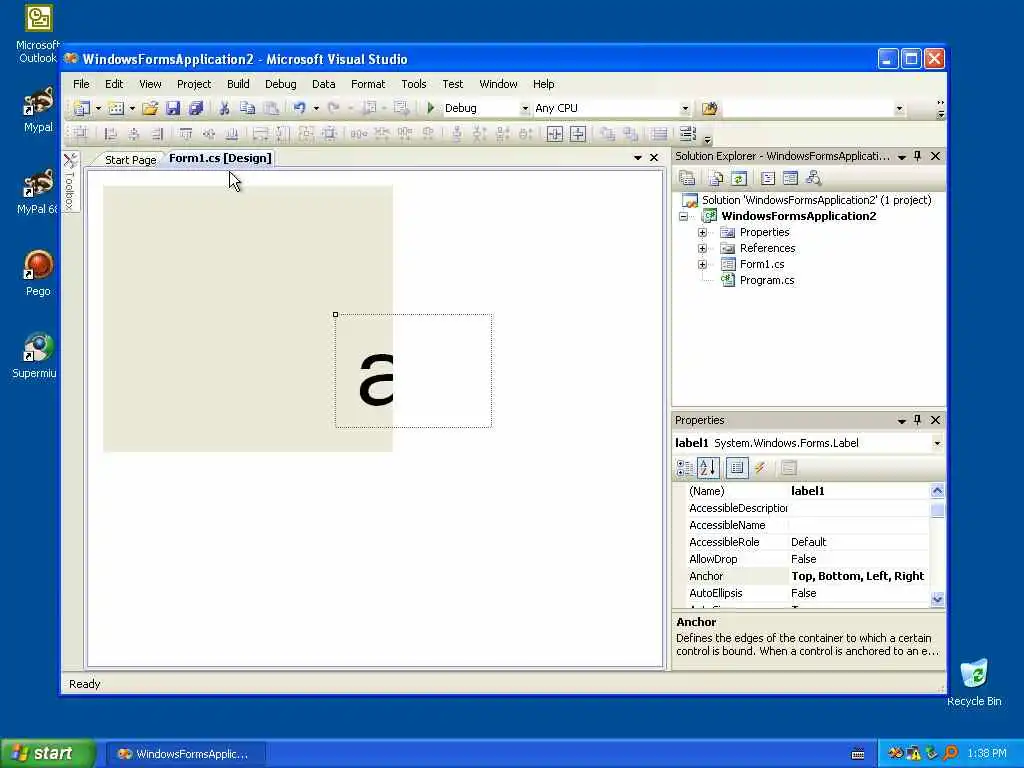Click the Center Horizontally layout icon
This screenshot has width=1024, height=768.
point(554,134)
